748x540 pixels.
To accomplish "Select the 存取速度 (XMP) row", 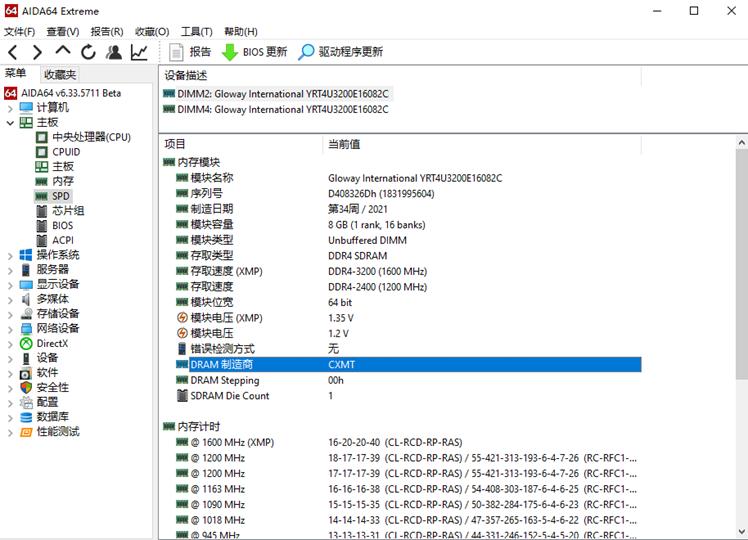I will (408, 271).
